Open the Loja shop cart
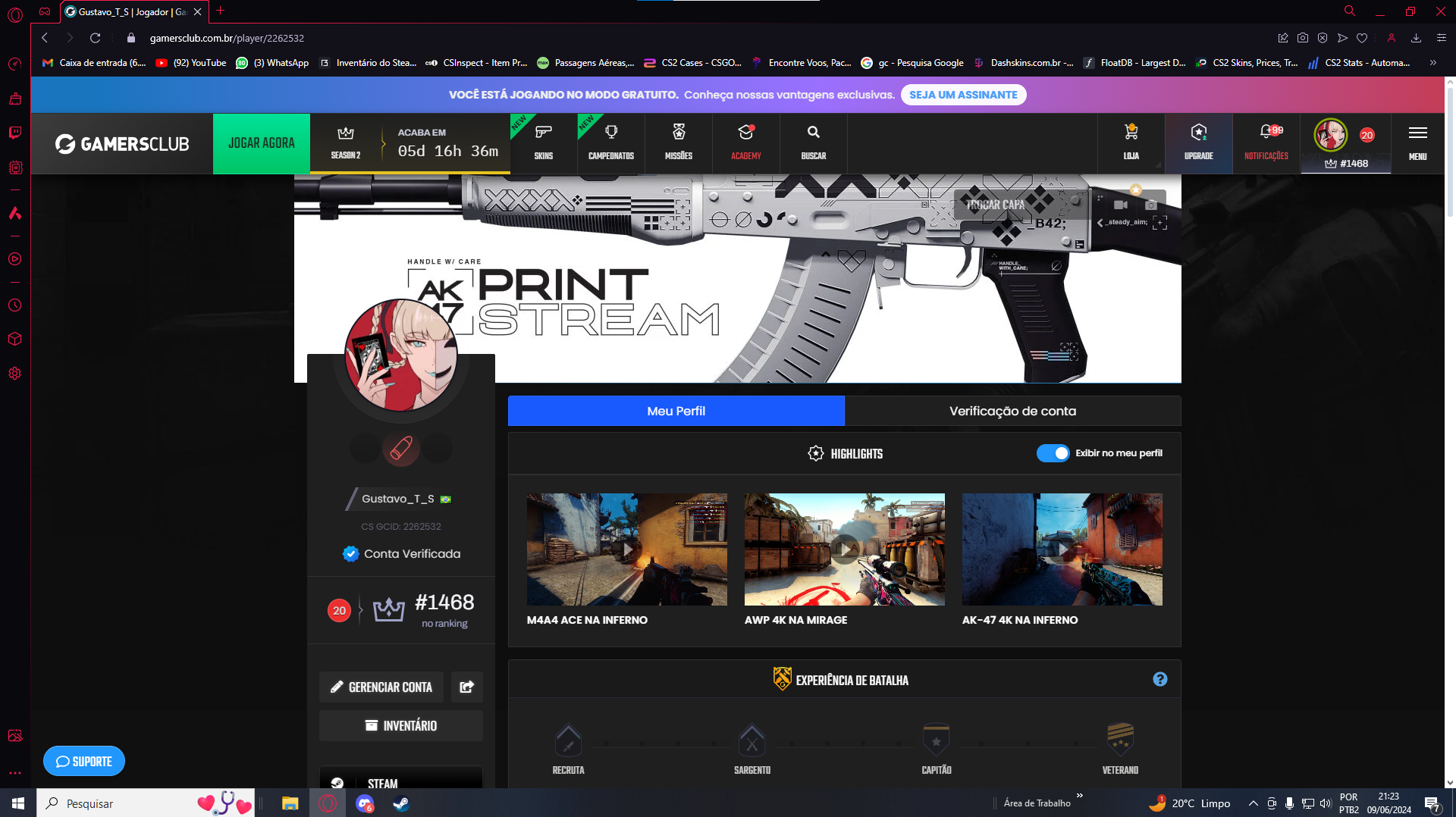The width and height of the screenshot is (1456, 817). click(x=1131, y=143)
